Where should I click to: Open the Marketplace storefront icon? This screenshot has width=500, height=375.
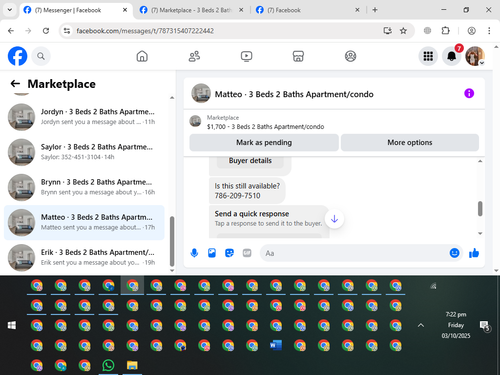(298, 56)
